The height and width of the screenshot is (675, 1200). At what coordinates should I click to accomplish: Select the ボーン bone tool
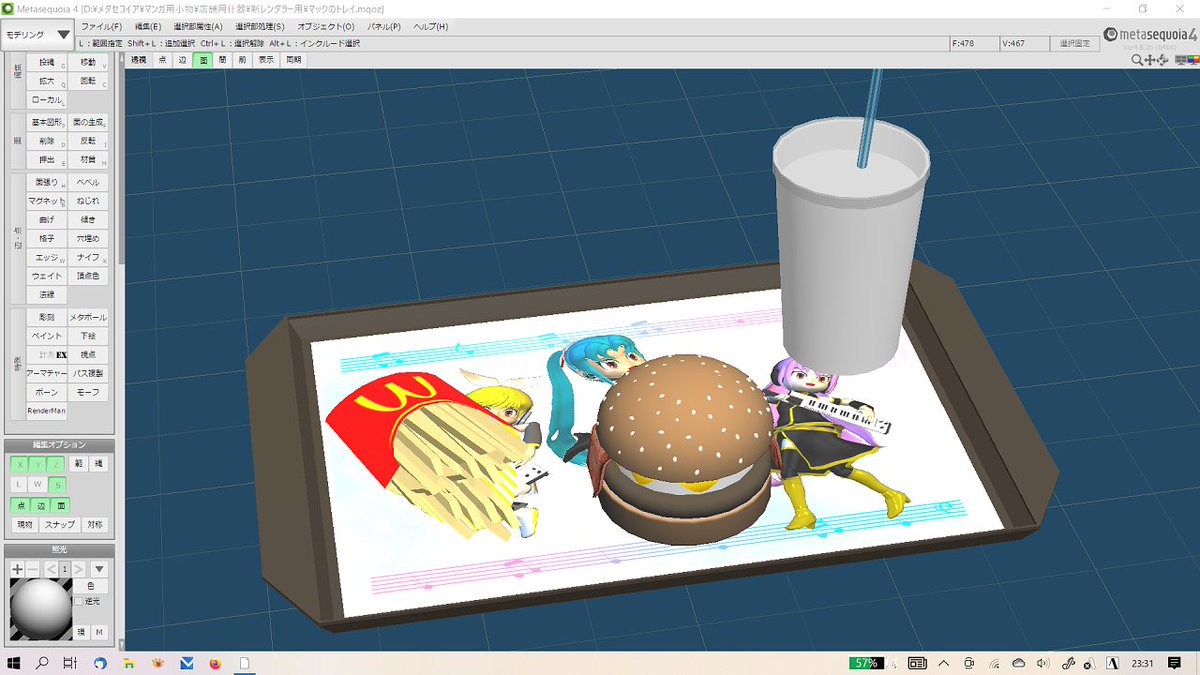pos(46,392)
